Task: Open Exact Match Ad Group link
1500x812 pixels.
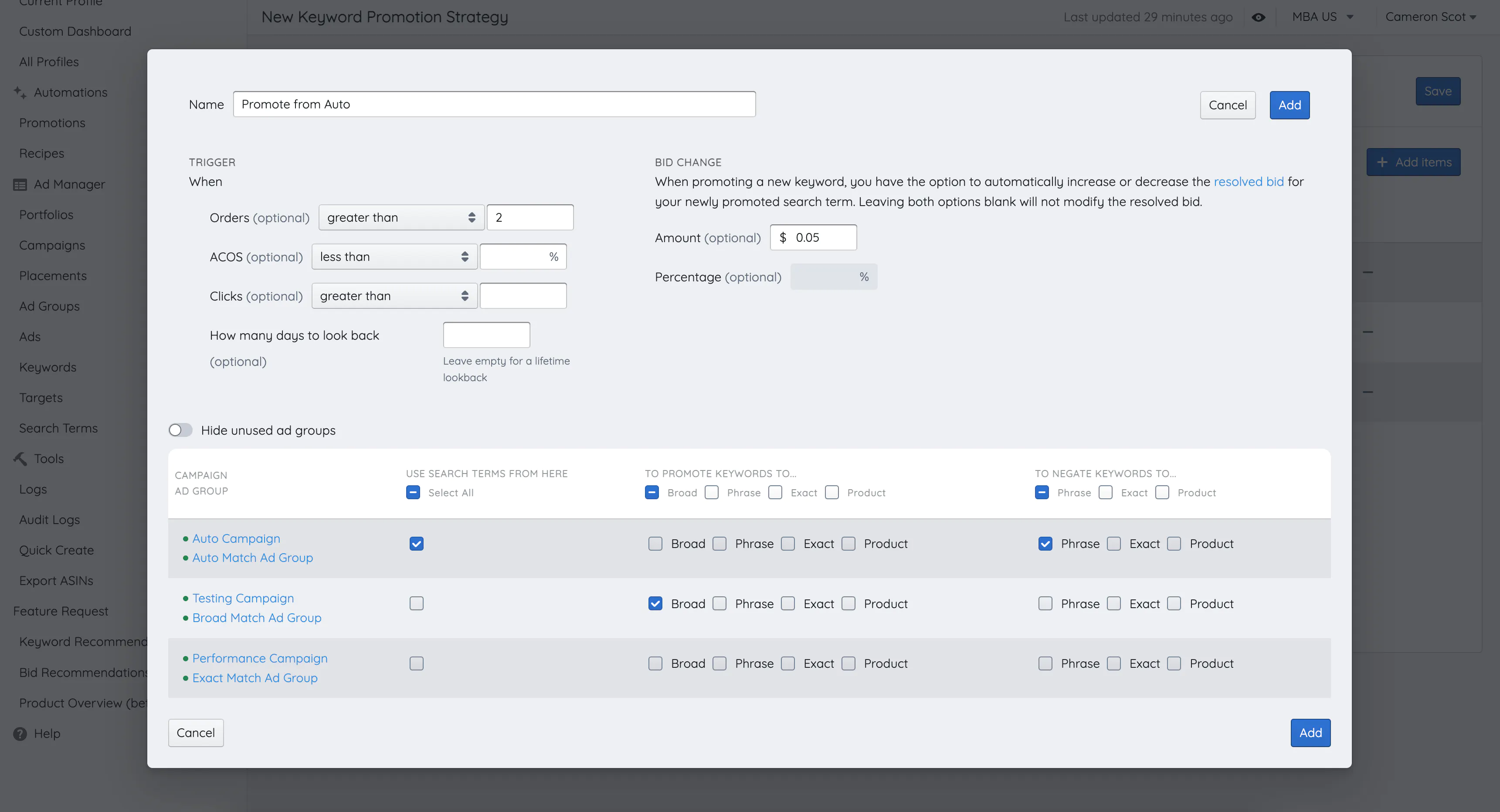Action: [255, 678]
